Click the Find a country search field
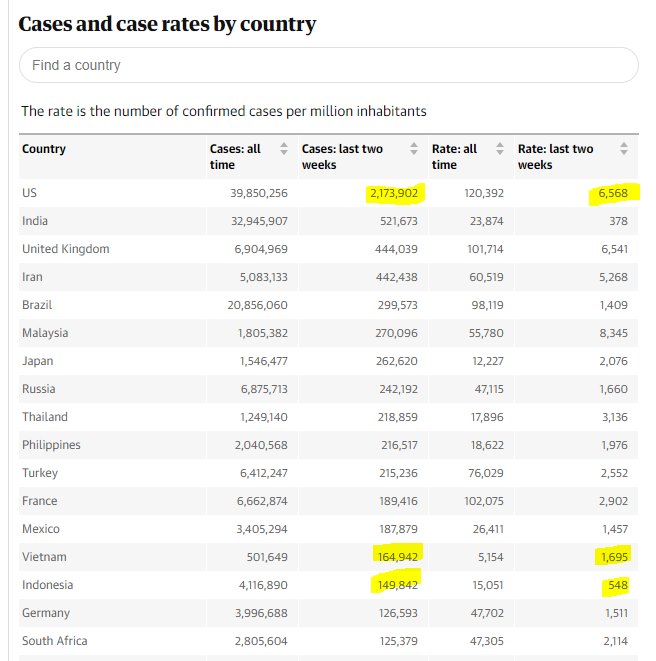 tap(328, 65)
